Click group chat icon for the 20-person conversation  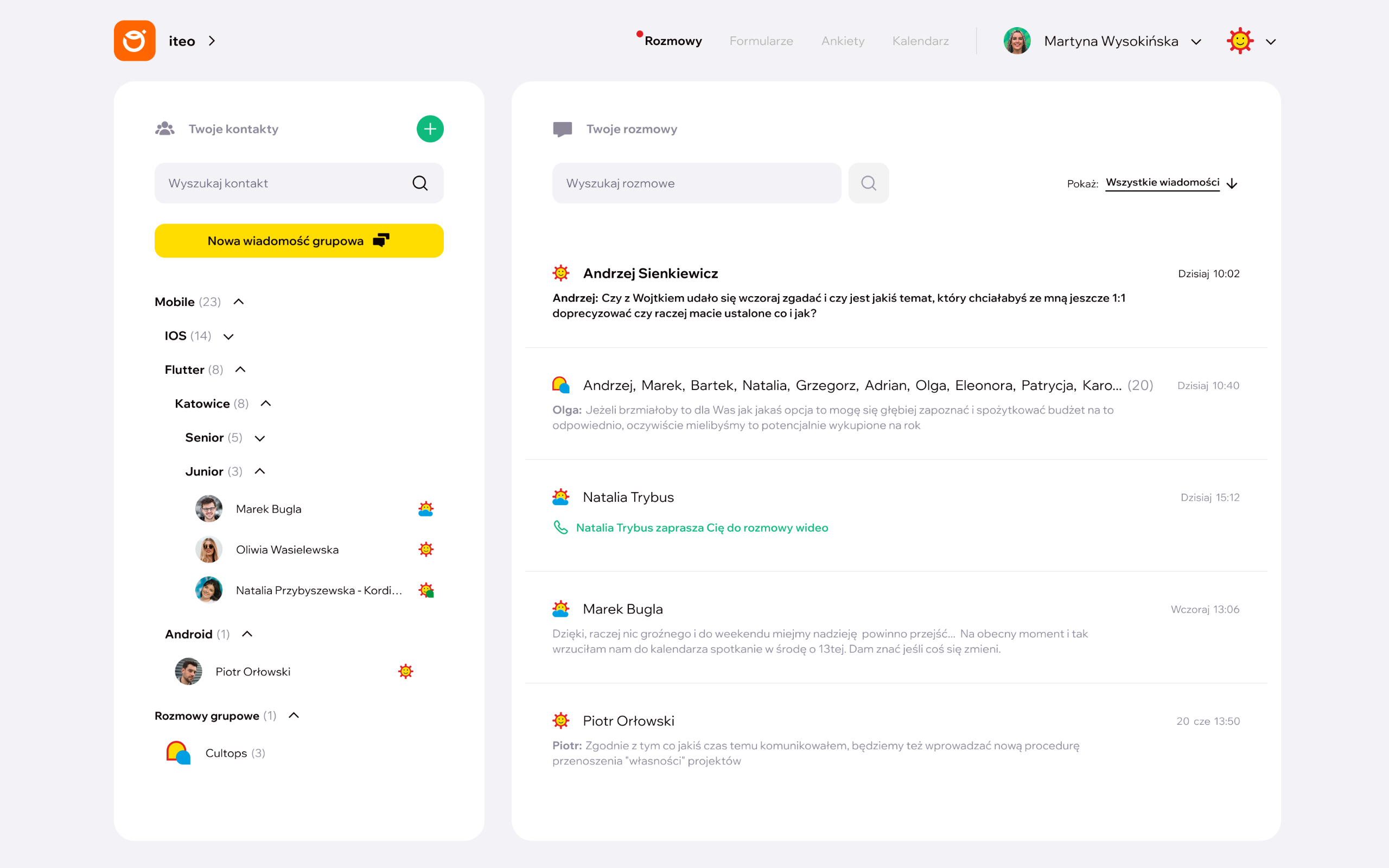[x=561, y=385]
